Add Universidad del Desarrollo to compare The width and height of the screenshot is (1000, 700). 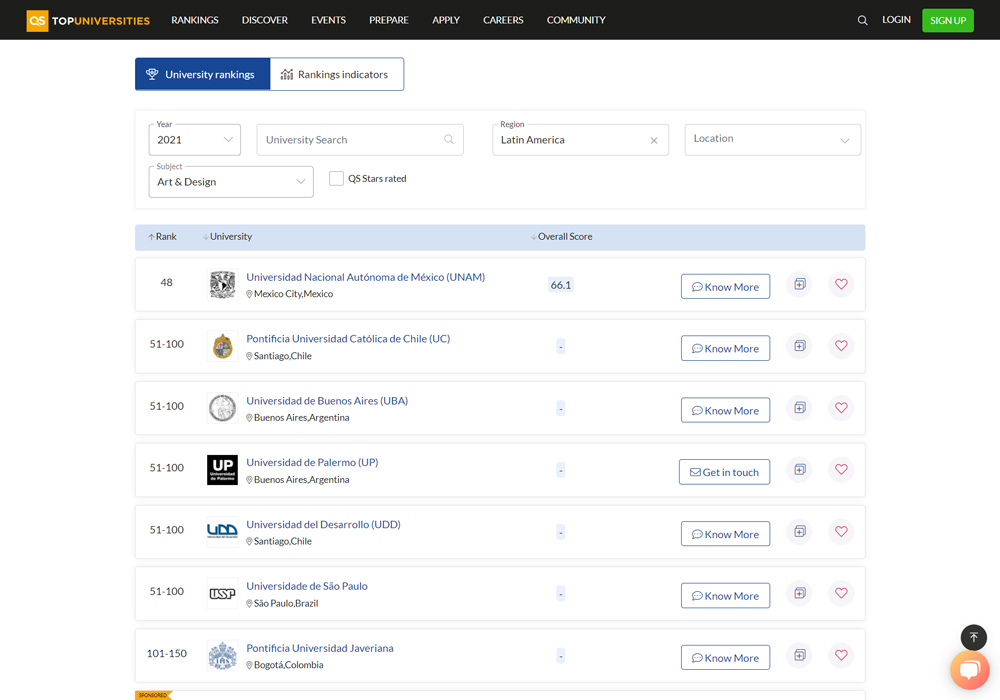tap(800, 532)
